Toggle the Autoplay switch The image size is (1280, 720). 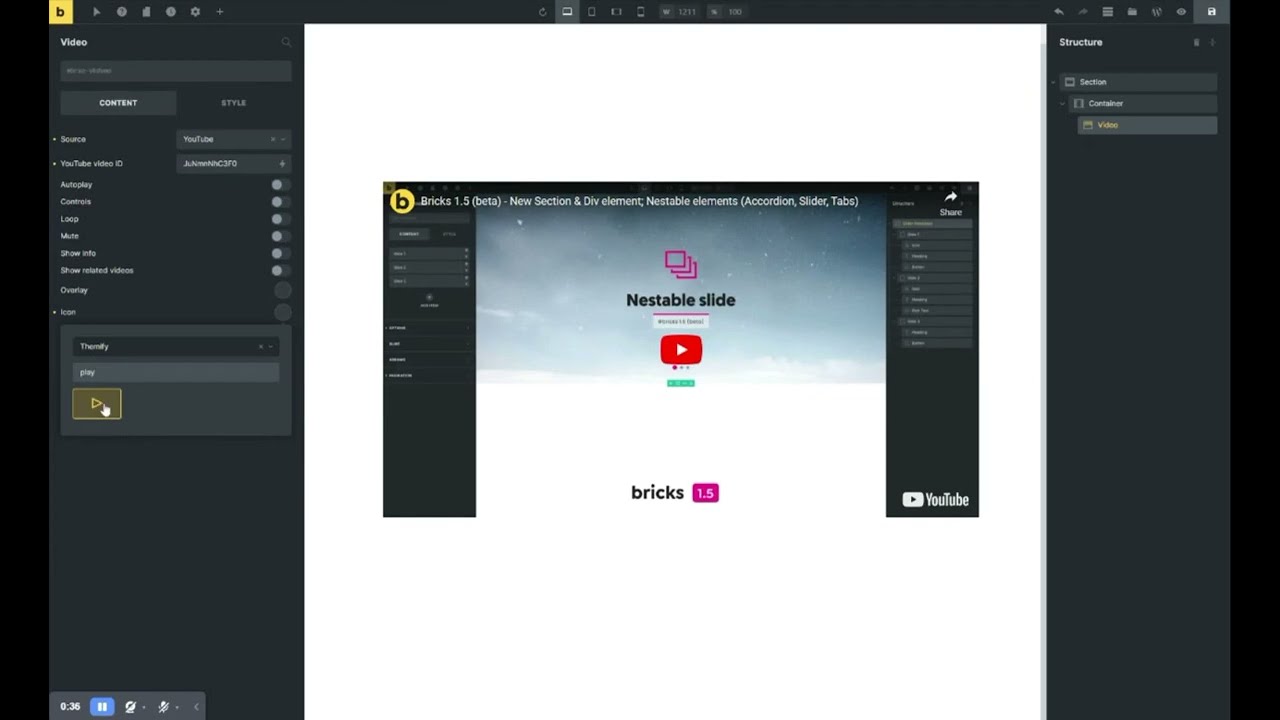point(281,185)
